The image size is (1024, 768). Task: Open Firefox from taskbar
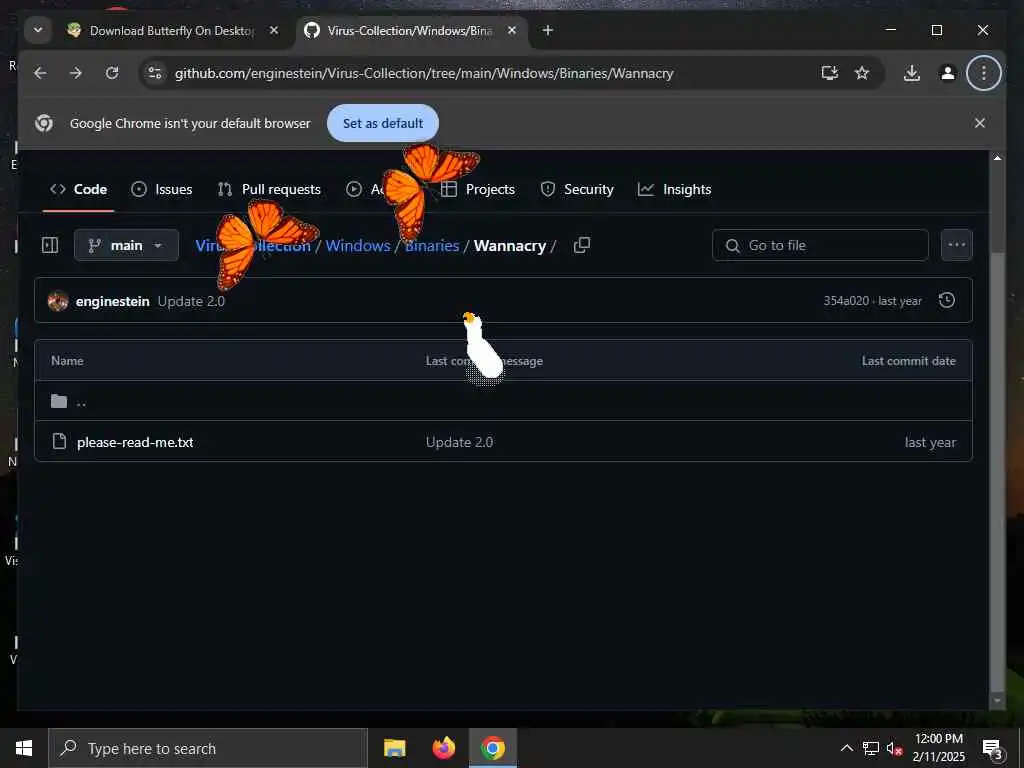click(443, 748)
